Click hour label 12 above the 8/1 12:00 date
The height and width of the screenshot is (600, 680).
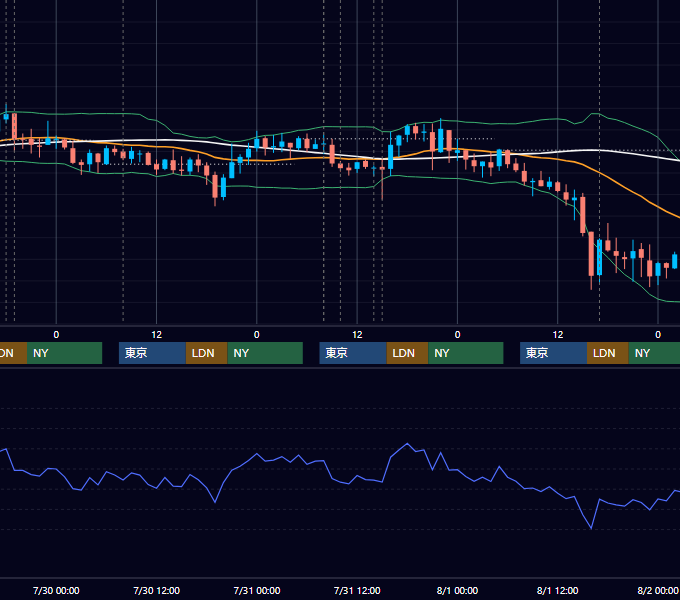558,335
